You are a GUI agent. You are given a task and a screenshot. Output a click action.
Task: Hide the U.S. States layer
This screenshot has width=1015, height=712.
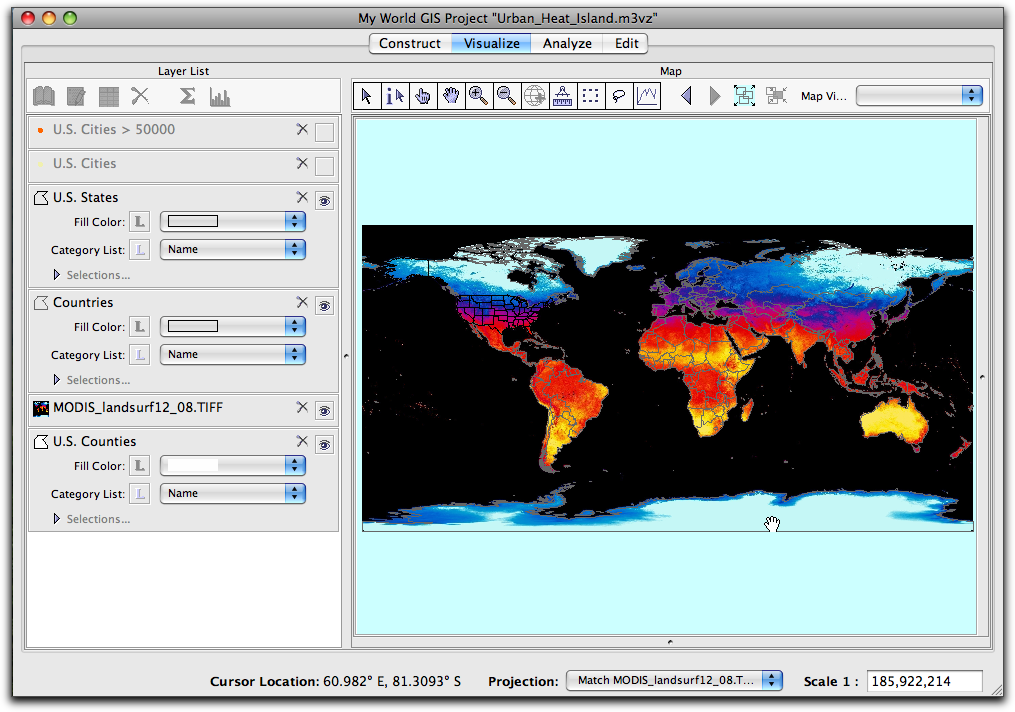click(x=324, y=200)
